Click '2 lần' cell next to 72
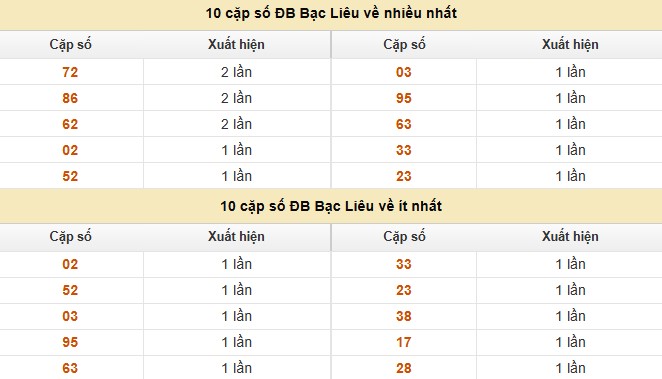Viewport: 662px width, 379px height. (236, 72)
